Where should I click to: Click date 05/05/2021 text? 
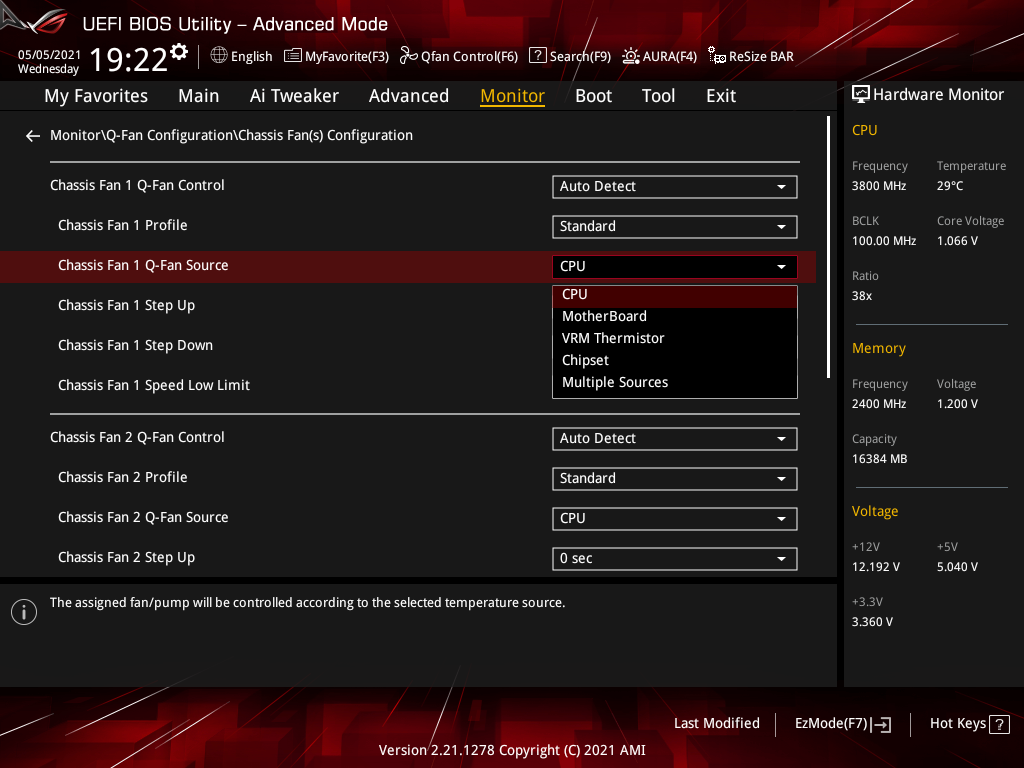[x=49, y=55]
